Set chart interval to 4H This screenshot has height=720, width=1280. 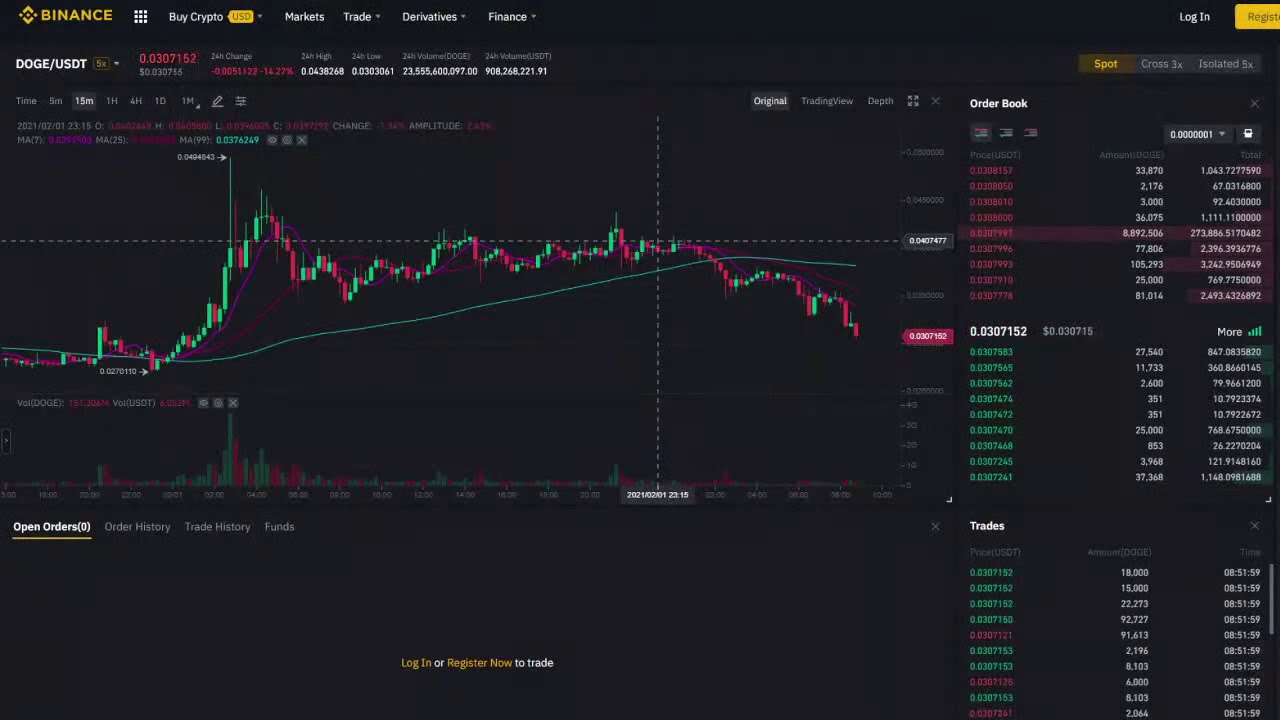(135, 101)
